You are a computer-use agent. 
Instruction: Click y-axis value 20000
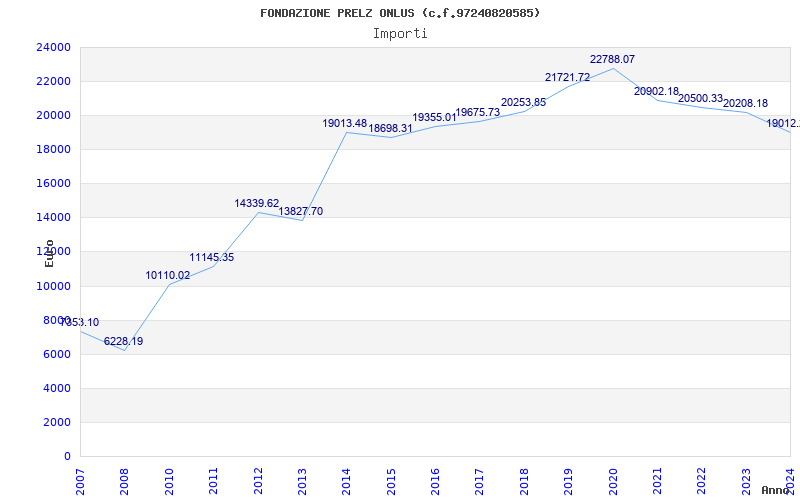[x=53, y=115]
